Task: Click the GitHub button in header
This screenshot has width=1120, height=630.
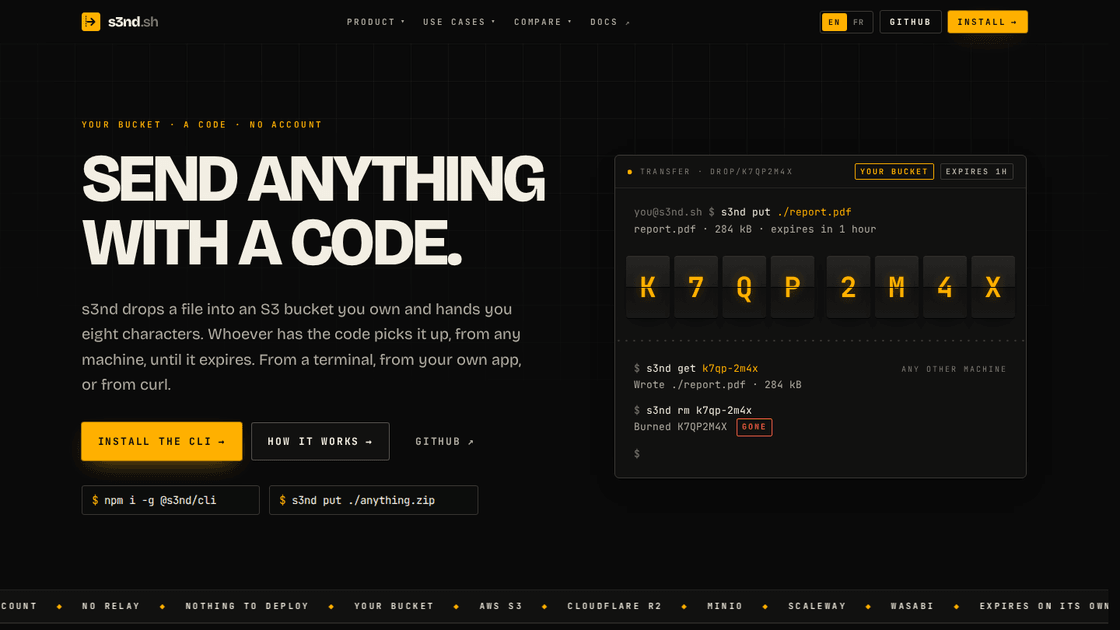Action: pos(910,22)
